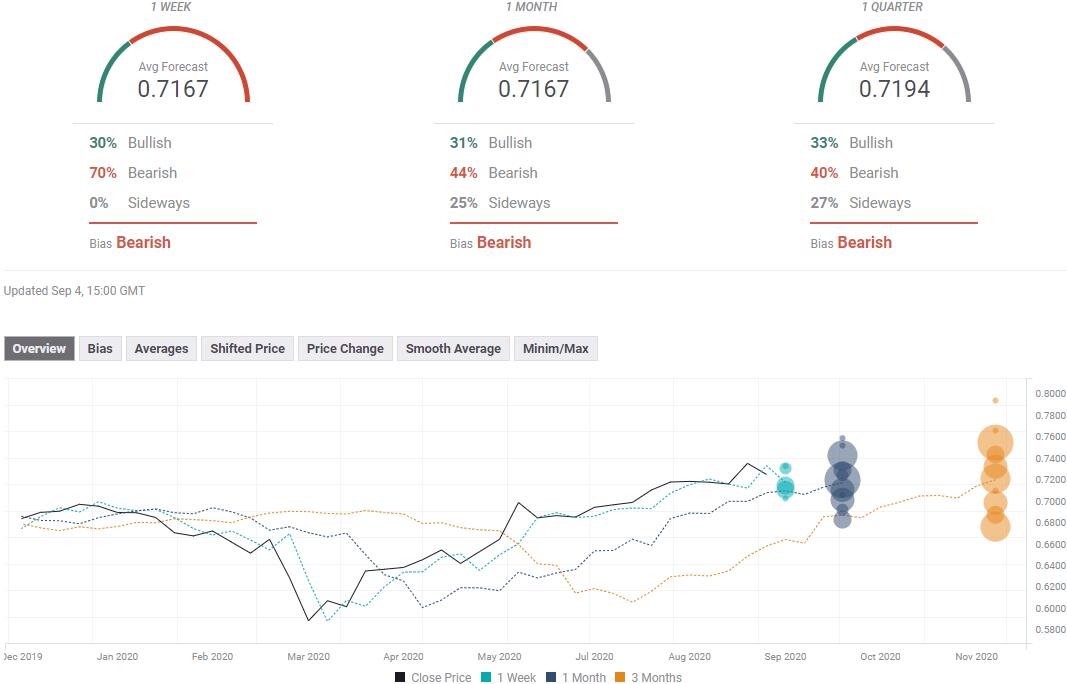Click the dark blue 1 Month forecast bubbles

coord(842,481)
